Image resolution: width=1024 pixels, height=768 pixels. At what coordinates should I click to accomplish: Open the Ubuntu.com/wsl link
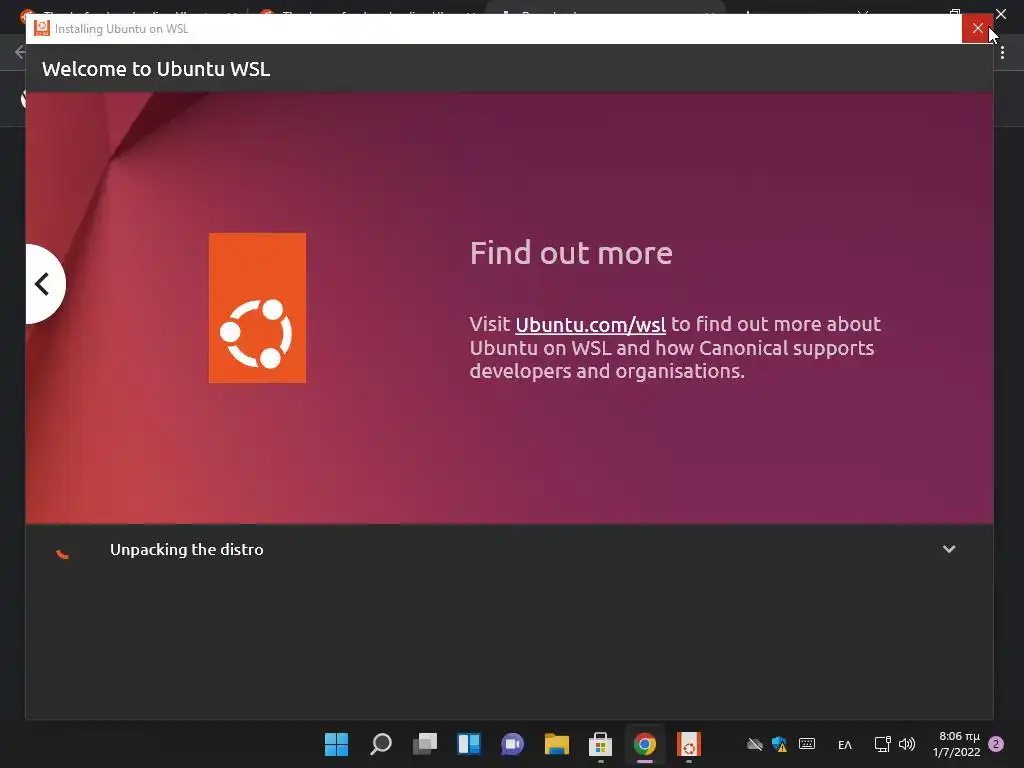coord(590,325)
